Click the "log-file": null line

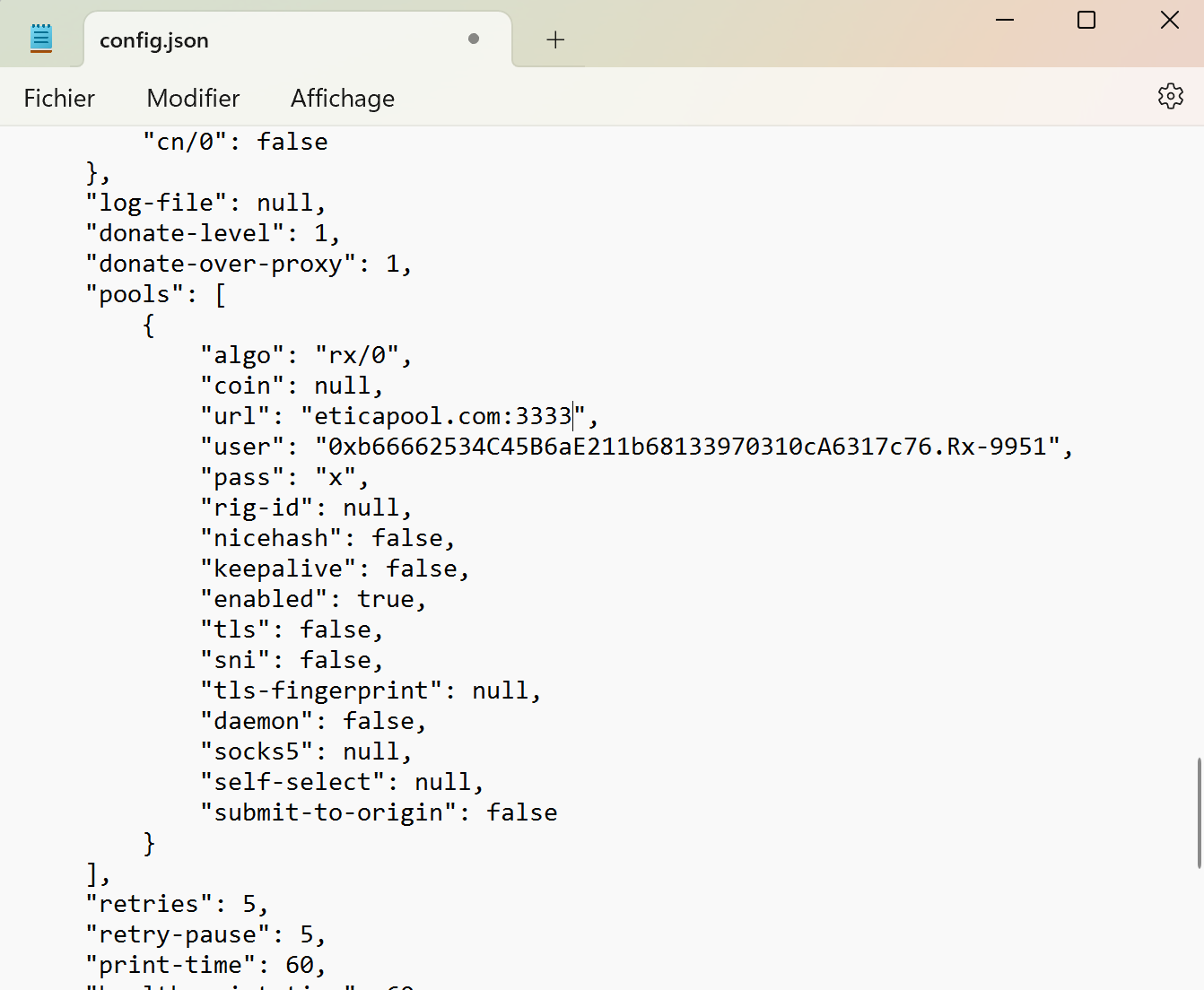205,204
